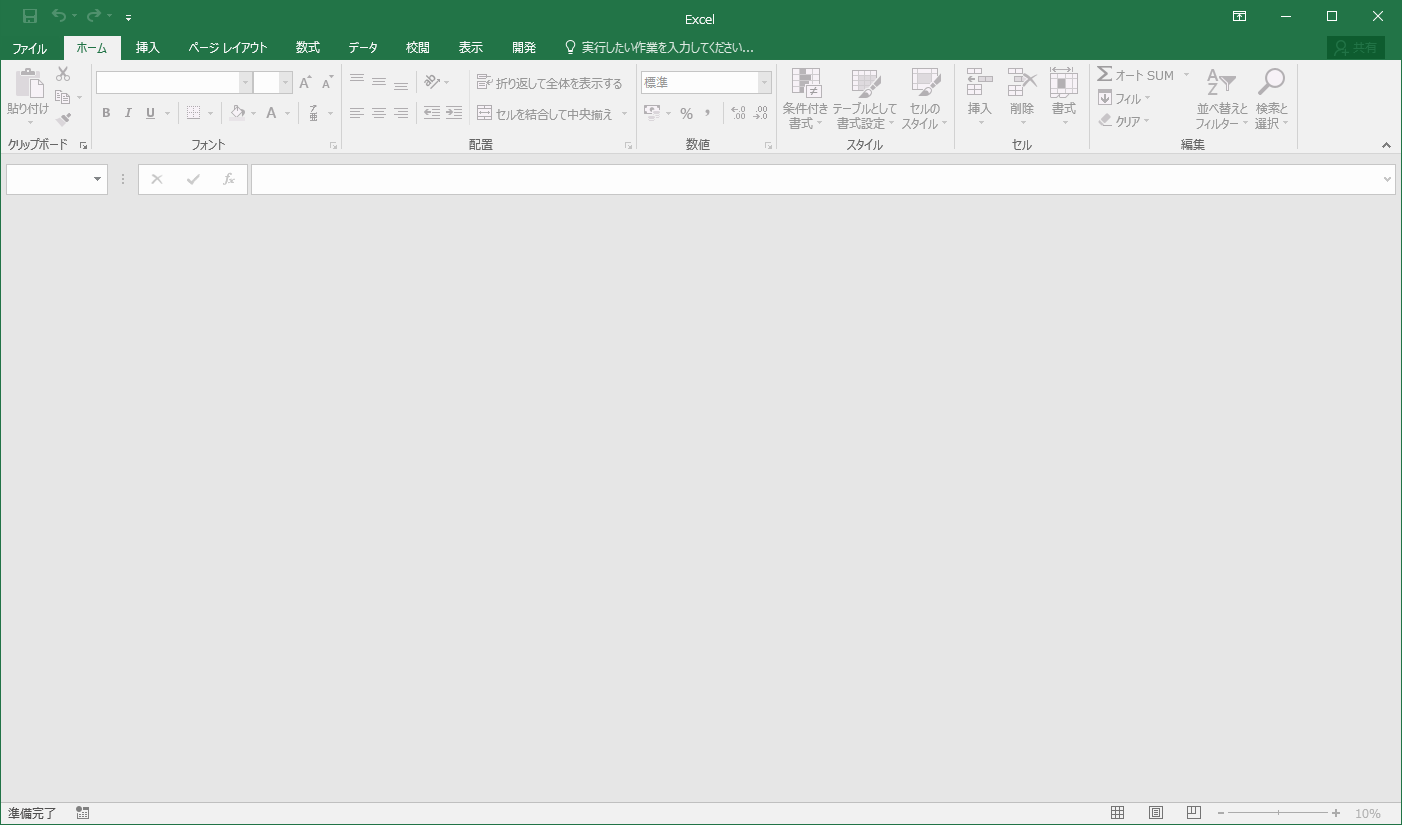Click the zoom slider in status bar
This screenshot has height=825, width=1402.
tap(1278, 813)
